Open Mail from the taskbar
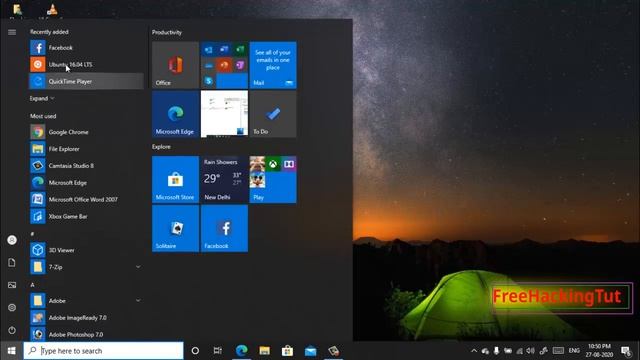The image size is (640, 360). coord(311,351)
